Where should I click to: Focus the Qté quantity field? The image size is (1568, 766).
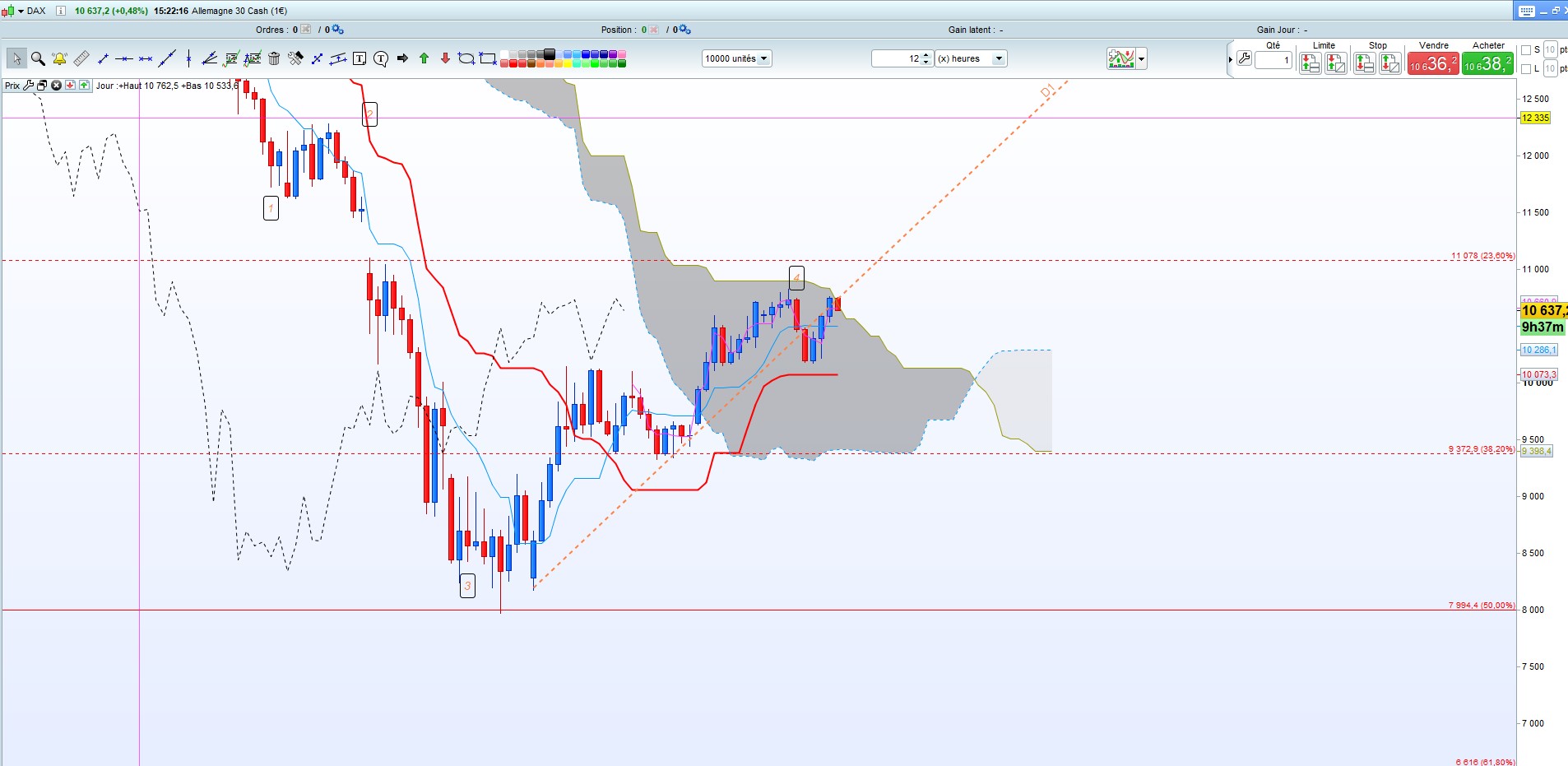pos(1273,60)
